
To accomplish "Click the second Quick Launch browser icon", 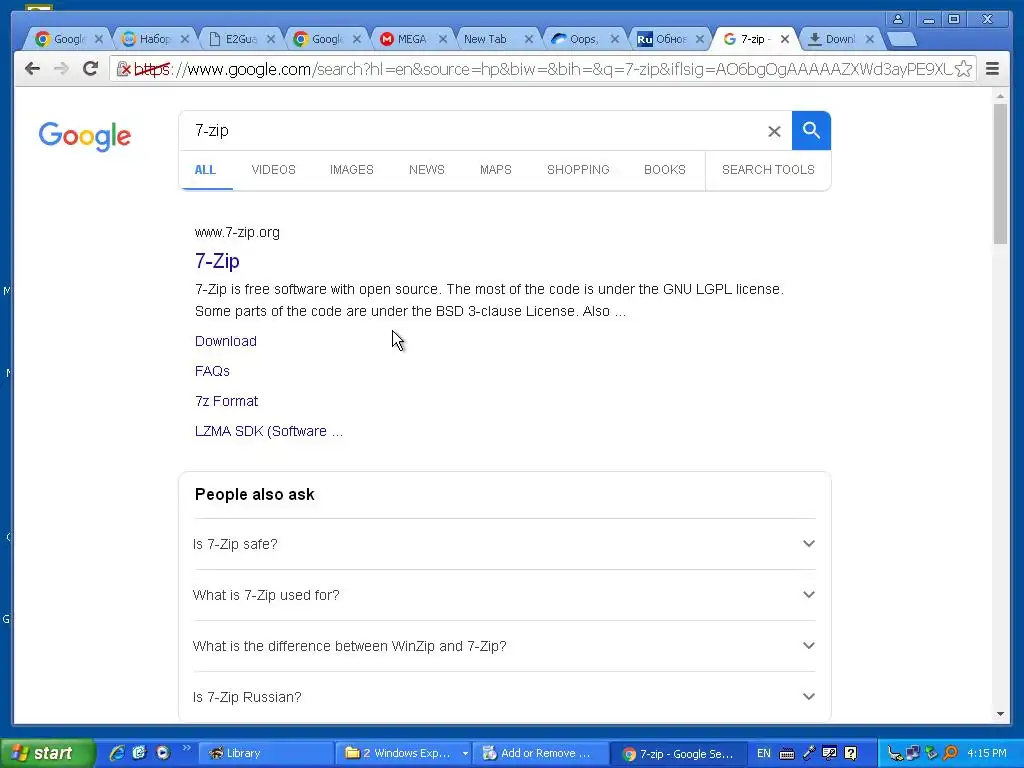I will pos(140,753).
